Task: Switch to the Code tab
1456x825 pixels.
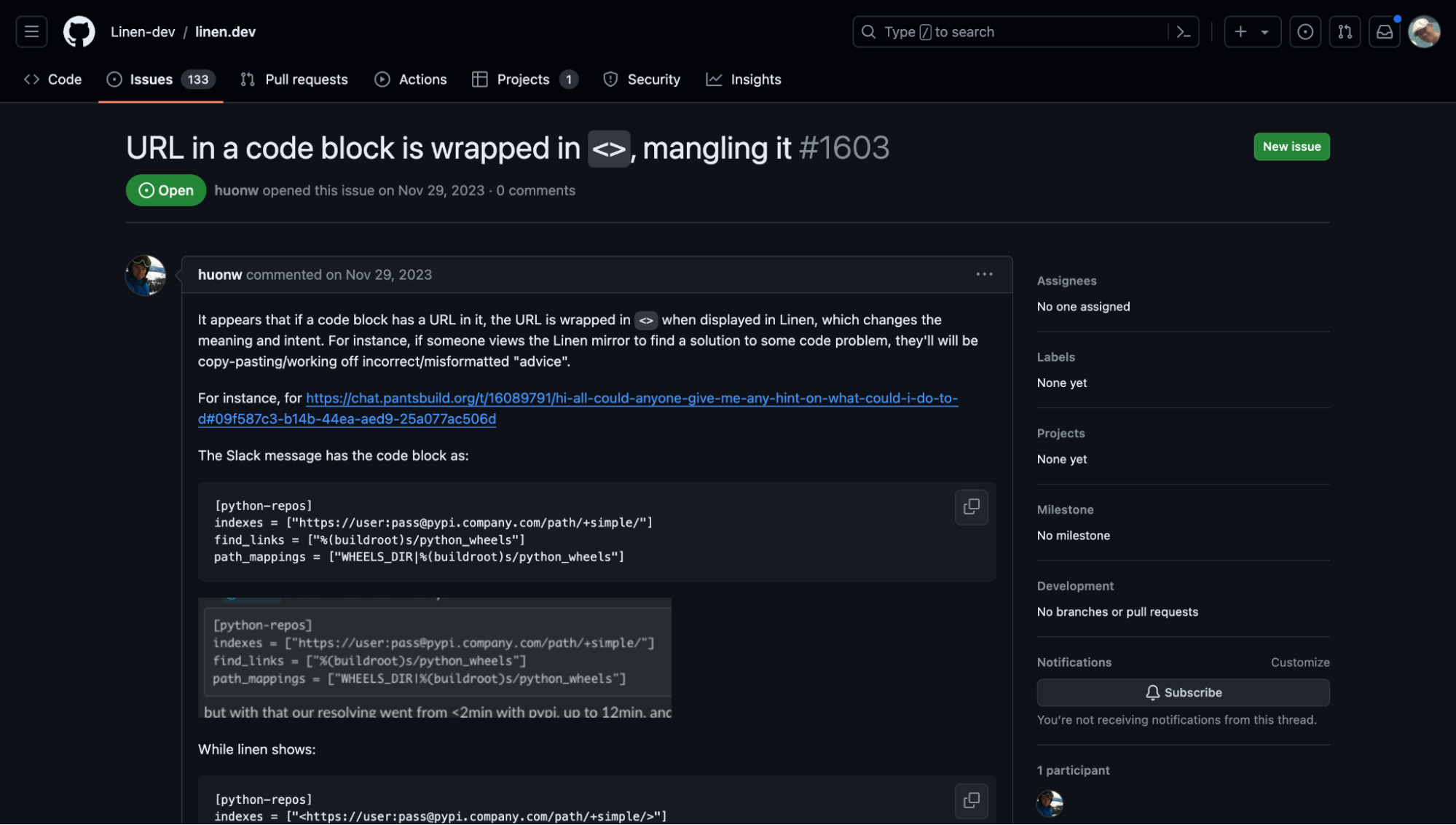Action: pyautogui.click(x=52, y=79)
